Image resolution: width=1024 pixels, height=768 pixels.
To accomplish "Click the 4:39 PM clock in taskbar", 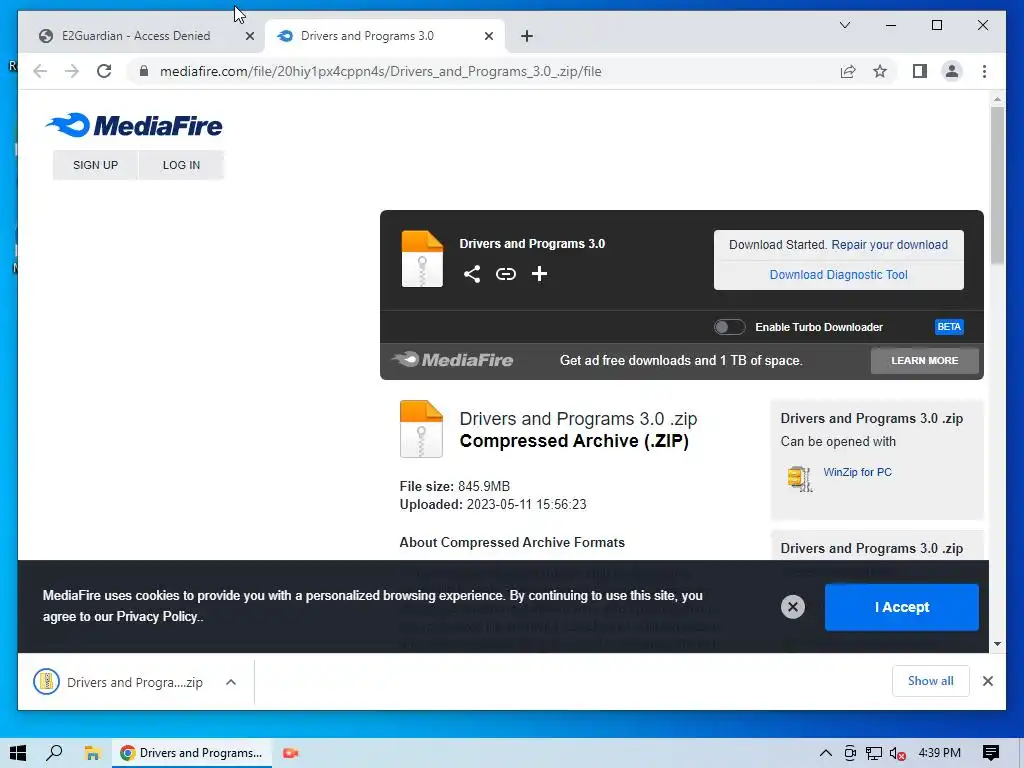I will (x=939, y=753).
